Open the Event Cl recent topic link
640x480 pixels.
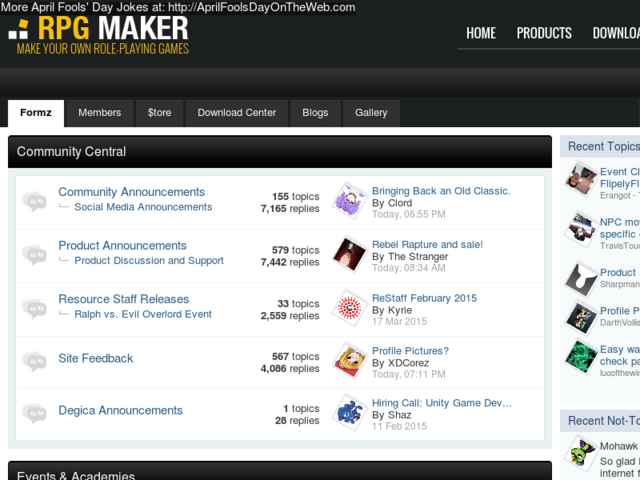(x=620, y=178)
